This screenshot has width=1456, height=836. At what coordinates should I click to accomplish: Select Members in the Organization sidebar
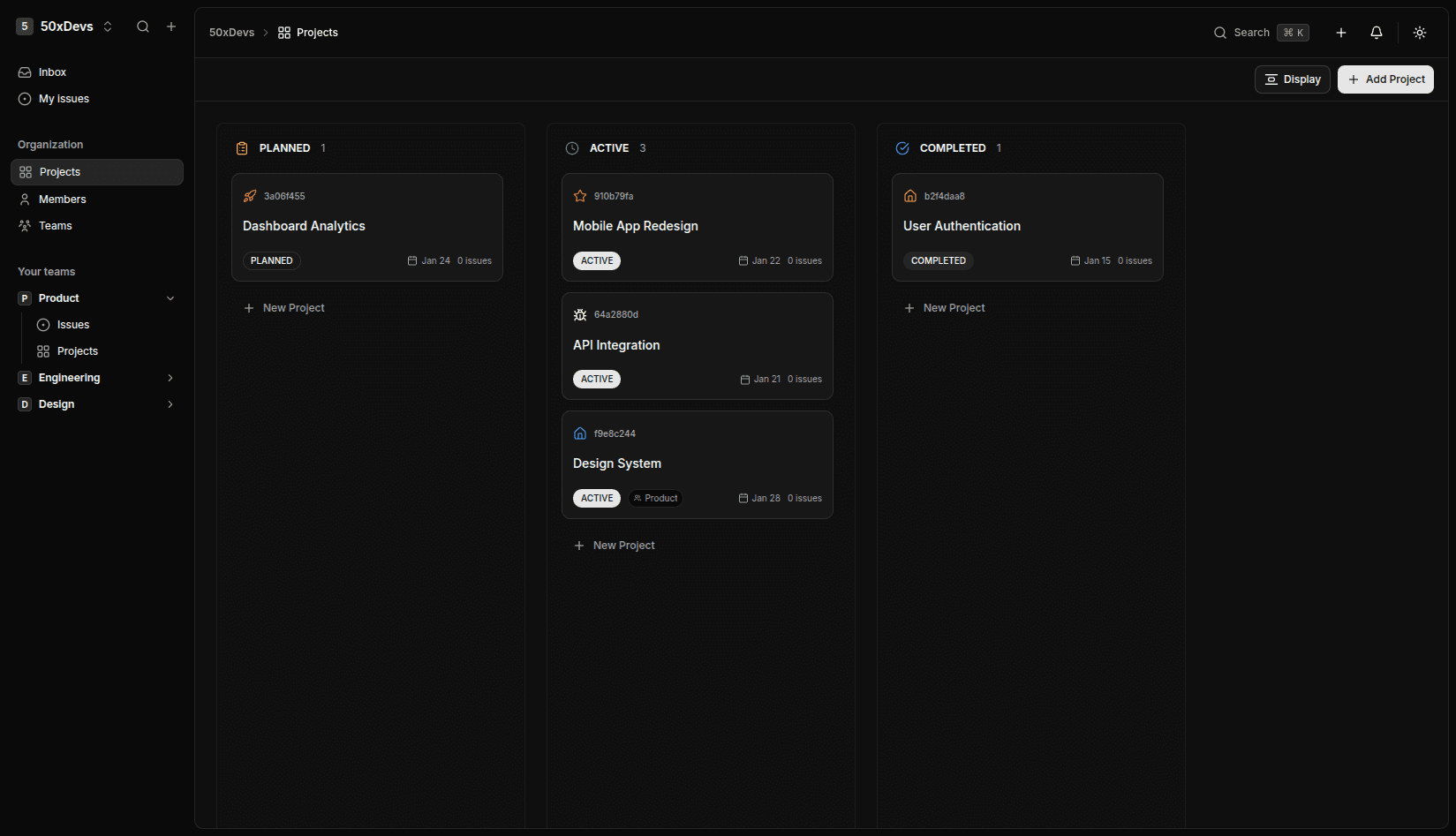pyautogui.click(x=63, y=199)
